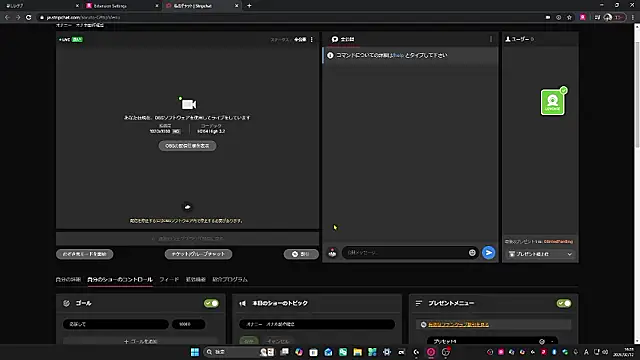Open the orange ranking link in プレゼントメニュー
Image resolution: width=640 pixels, height=360 pixels.
pos(458,324)
